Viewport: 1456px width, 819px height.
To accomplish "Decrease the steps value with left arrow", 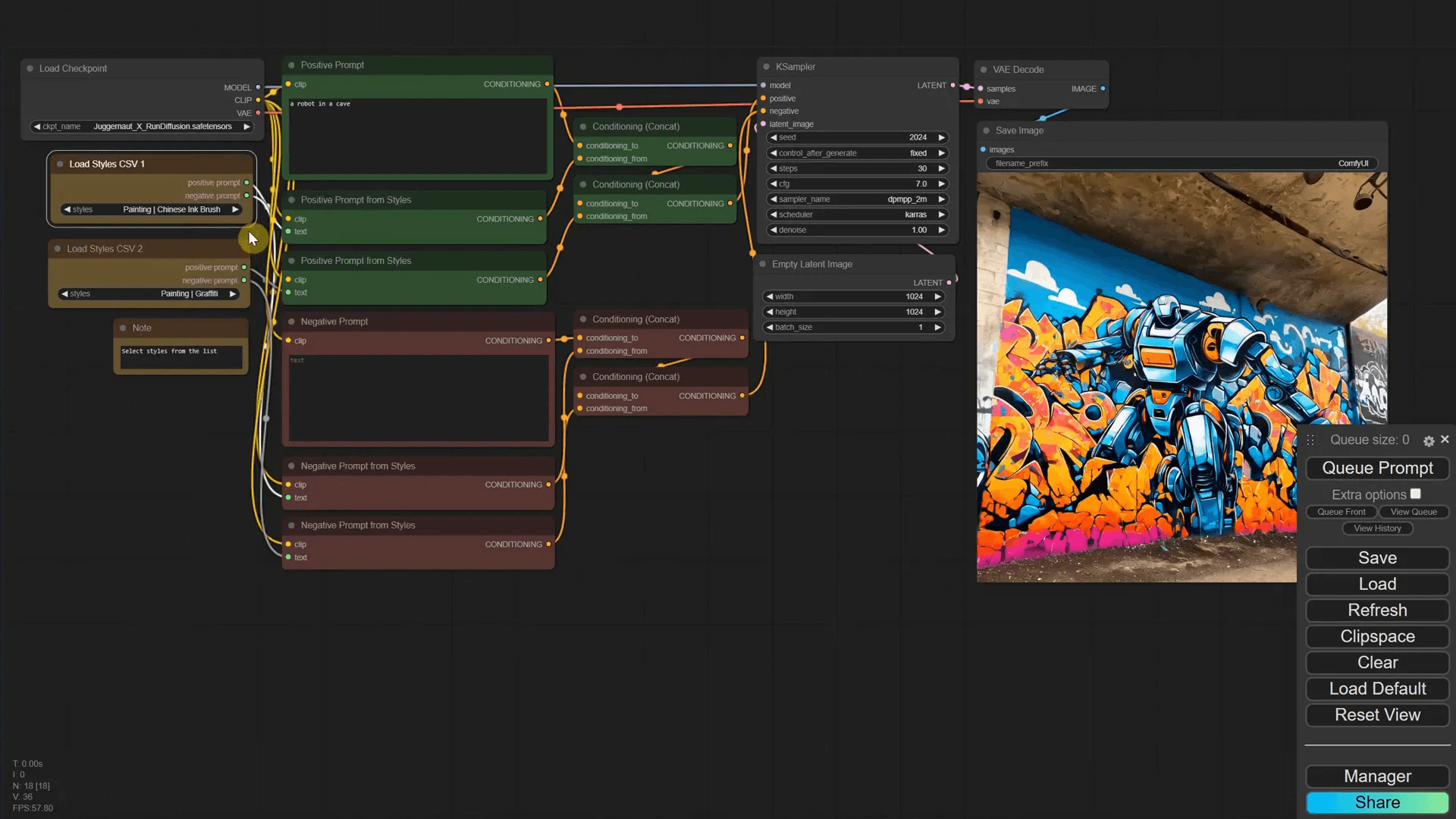I will [x=773, y=168].
